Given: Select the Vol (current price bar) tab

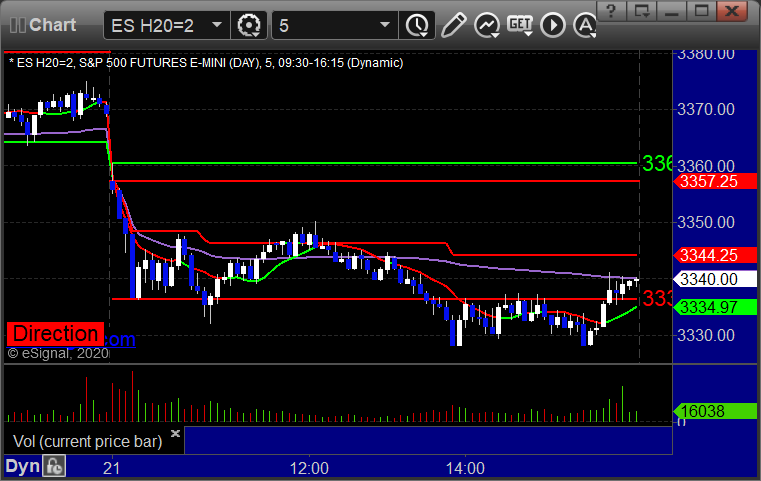Looking at the screenshot, I should click(x=87, y=441).
